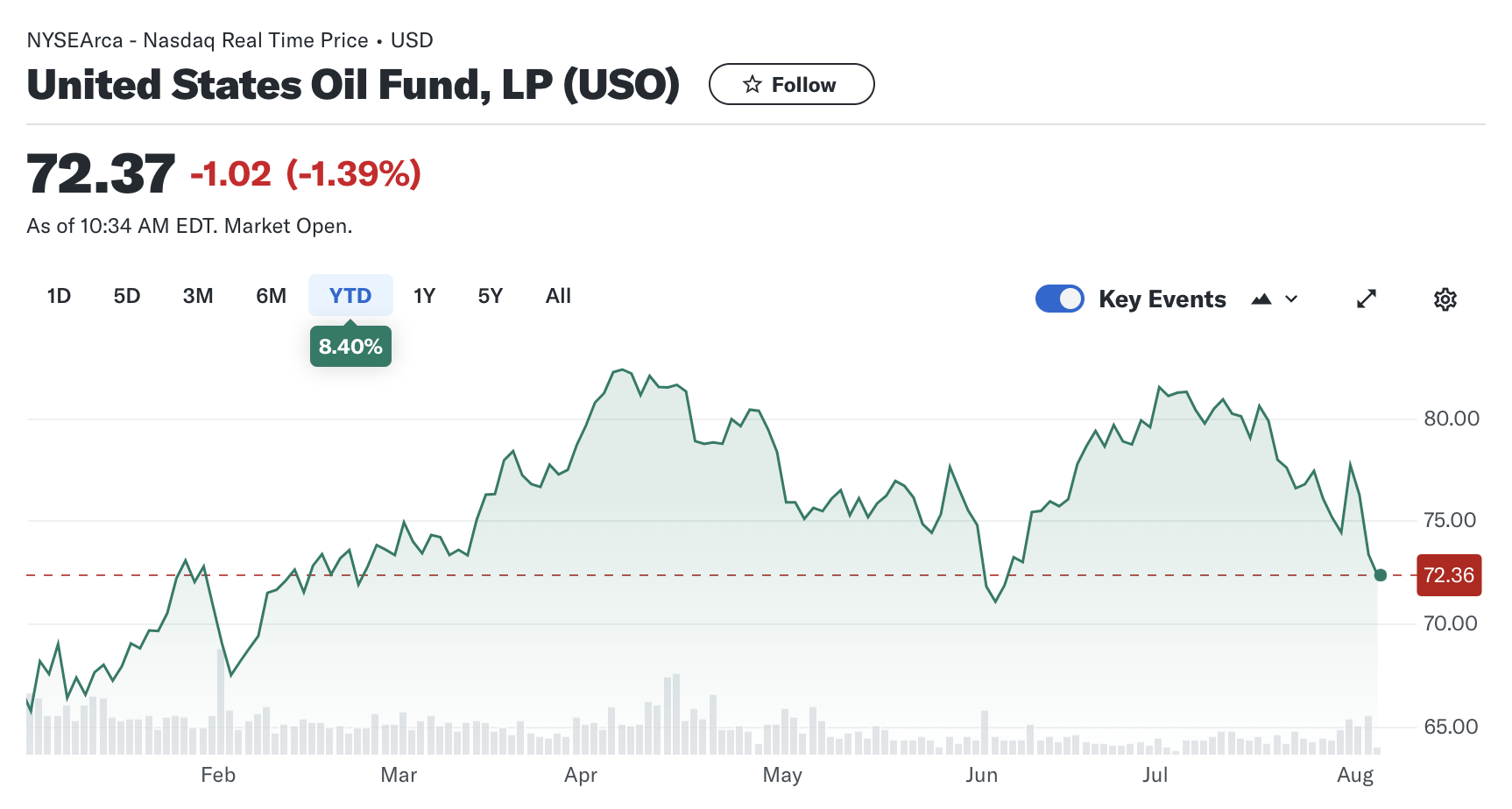The height and width of the screenshot is (809, 1512).
Task: Click the Feb axis label
Action: [x=218, y=775]
